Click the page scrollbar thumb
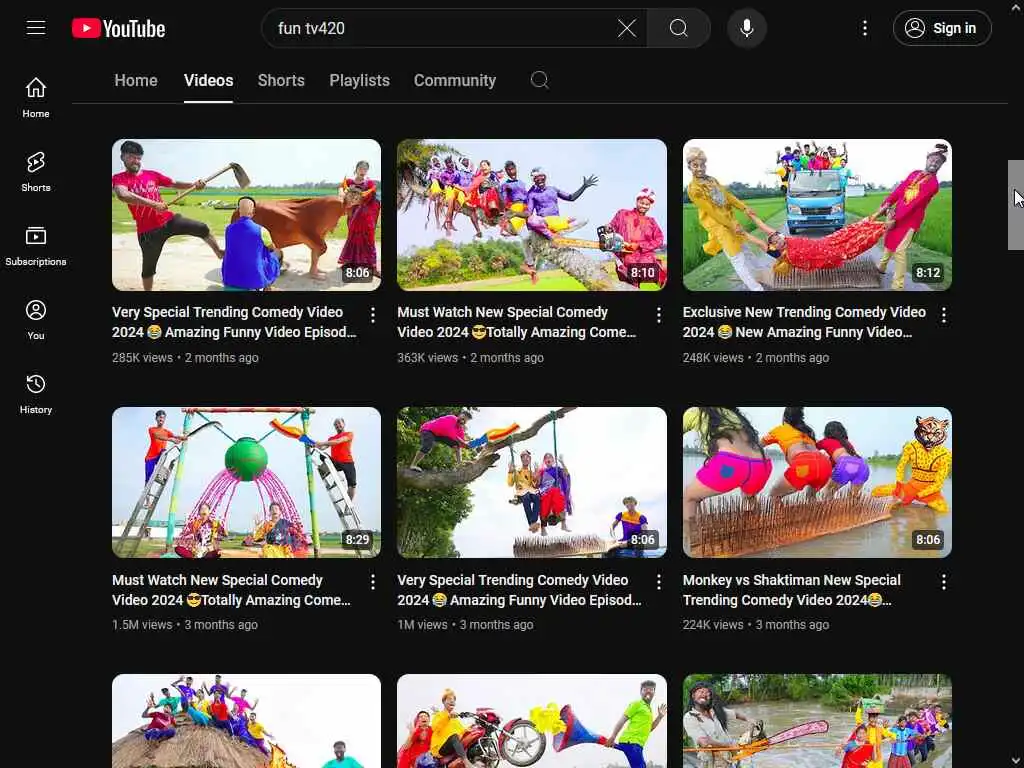The width and height of the screenshot is (1024, 768). coord(1016,204)
